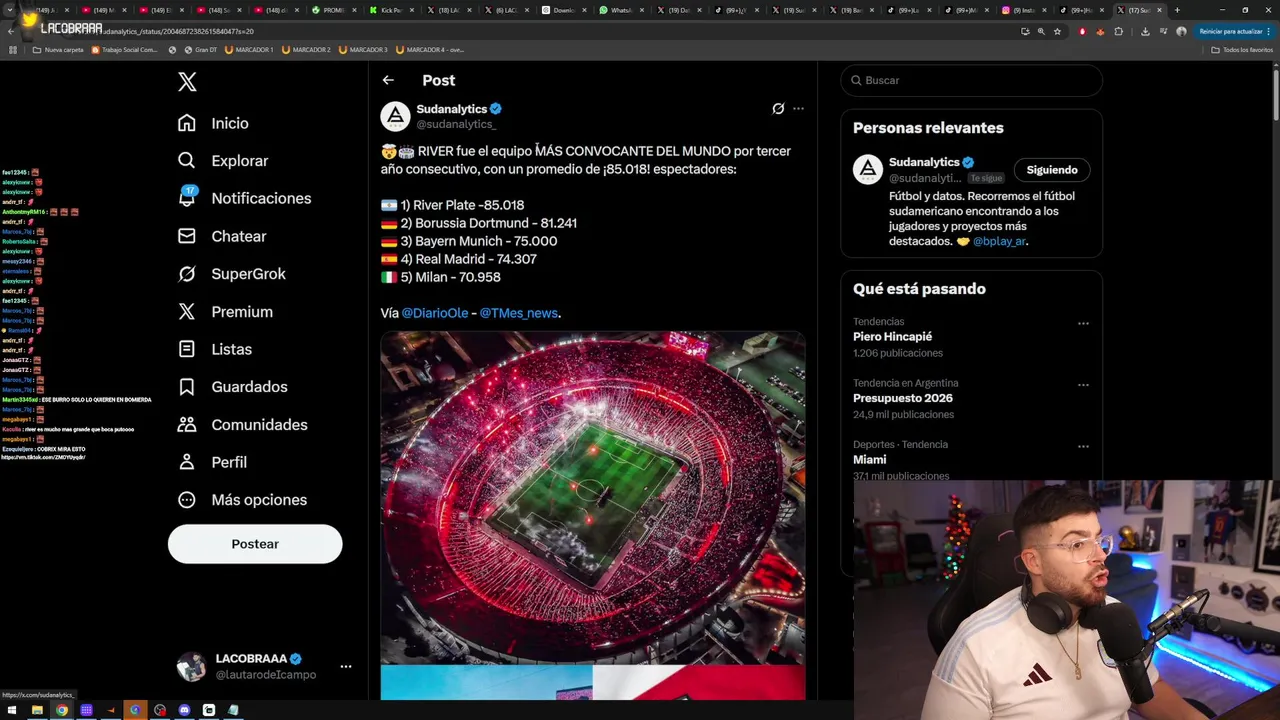Switch to the WhatsApp browser tab

coord(620,10)
